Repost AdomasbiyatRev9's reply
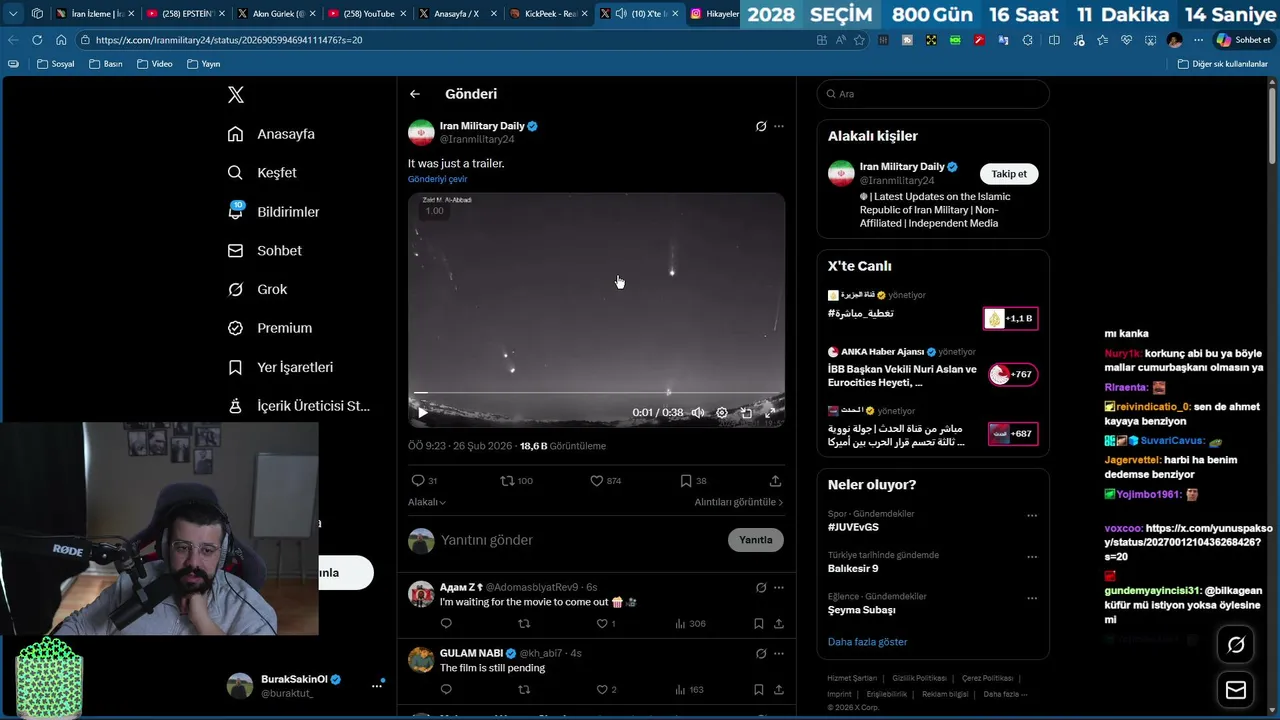1280x720 pixels. (x=524, y=624)
